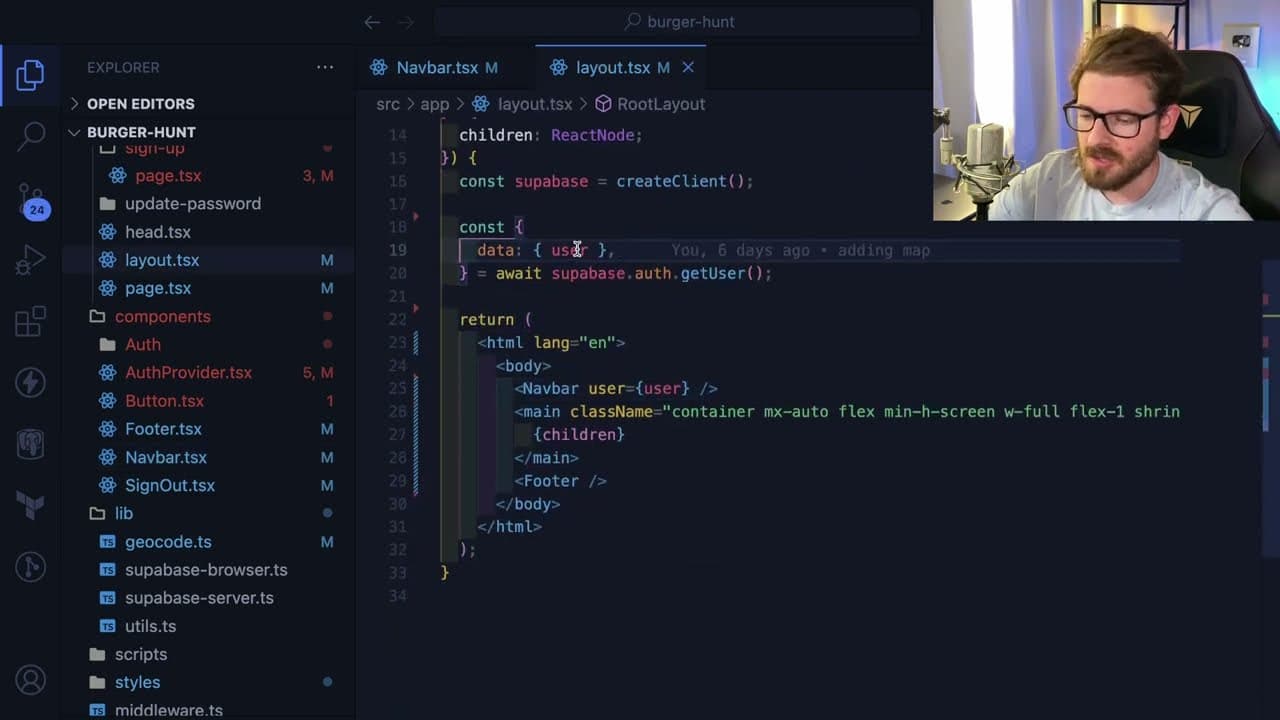1280x720 pixels.
Task: Expand the update-password folder
Action: point(193,203)
